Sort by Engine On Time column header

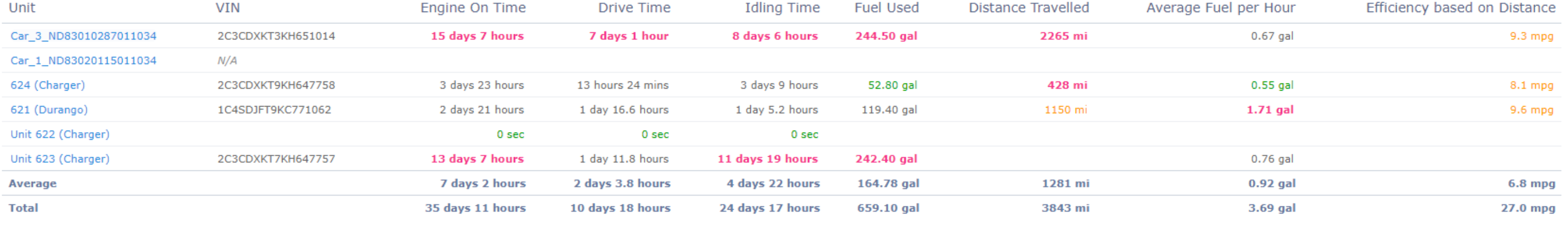tap(473, 8)
